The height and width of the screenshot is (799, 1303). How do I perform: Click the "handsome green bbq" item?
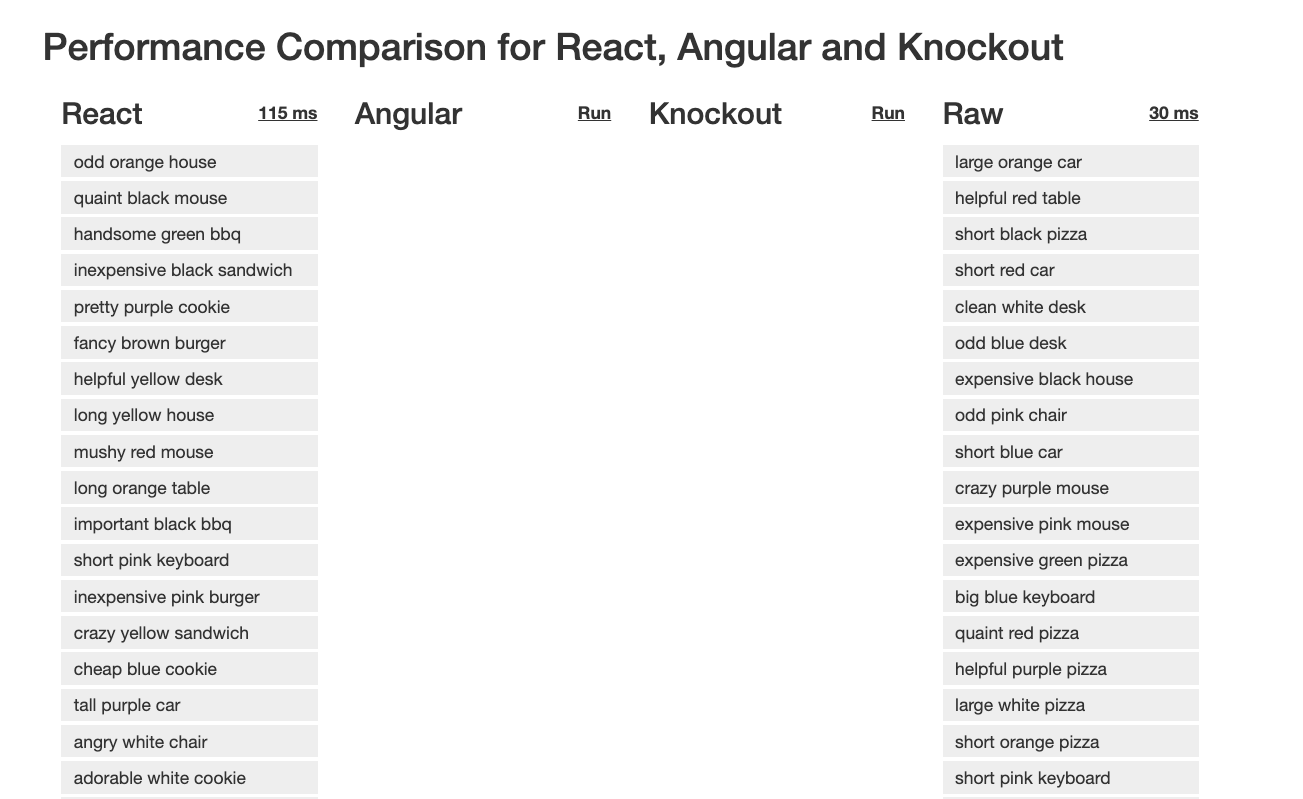pos(189,234)
